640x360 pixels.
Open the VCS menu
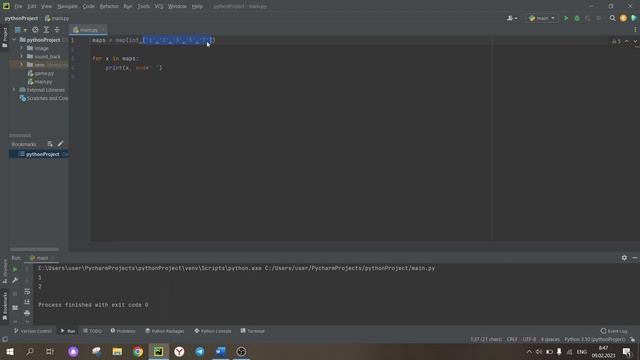coord(159,7)
